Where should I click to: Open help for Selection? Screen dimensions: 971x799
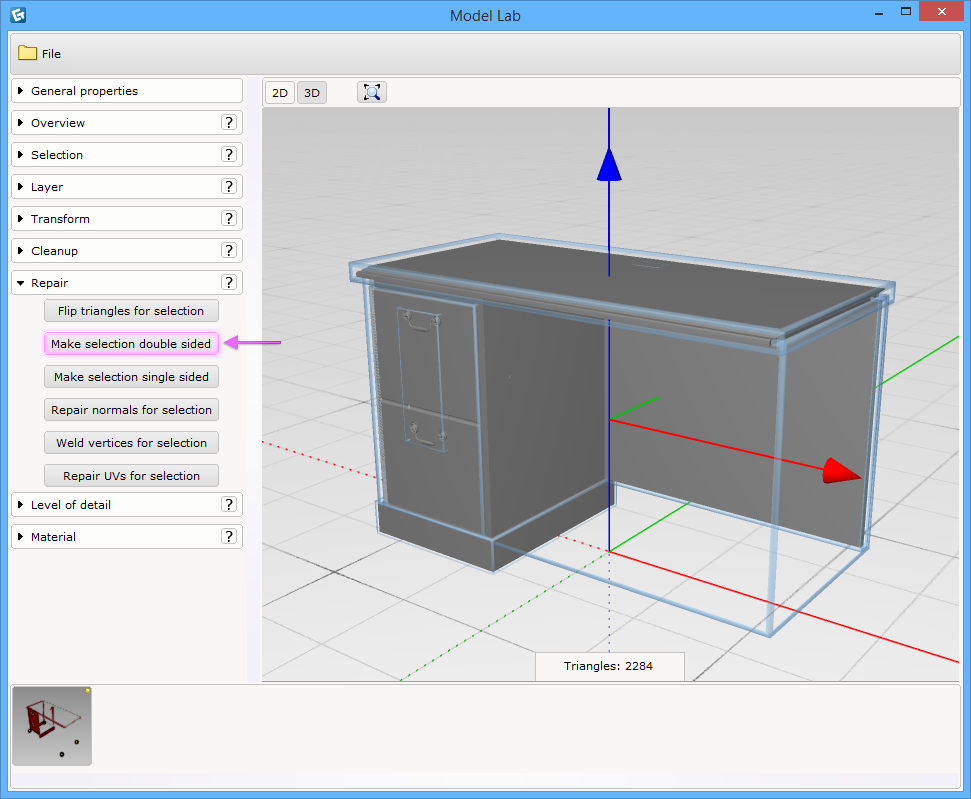[x=229, y=154]
